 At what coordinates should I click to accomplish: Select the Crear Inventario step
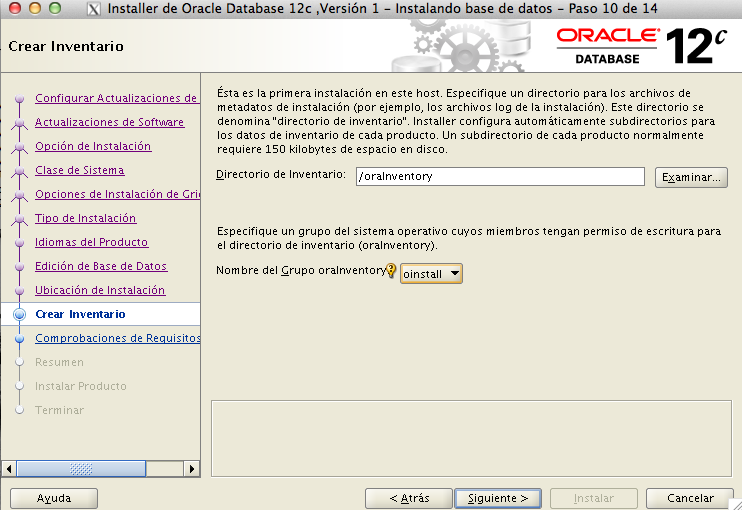click(80, 314)
